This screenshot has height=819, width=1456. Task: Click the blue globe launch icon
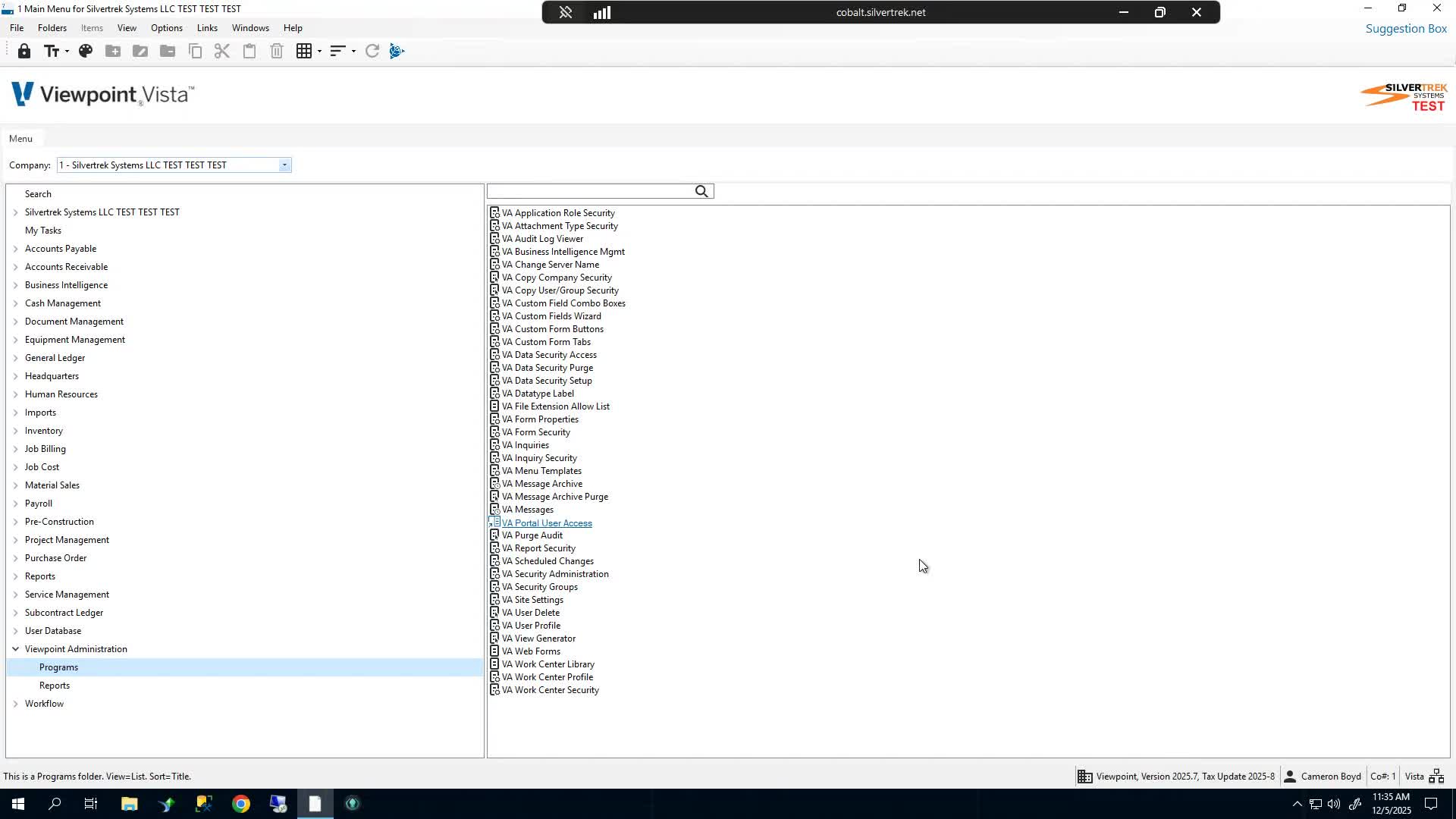[397, 52]
